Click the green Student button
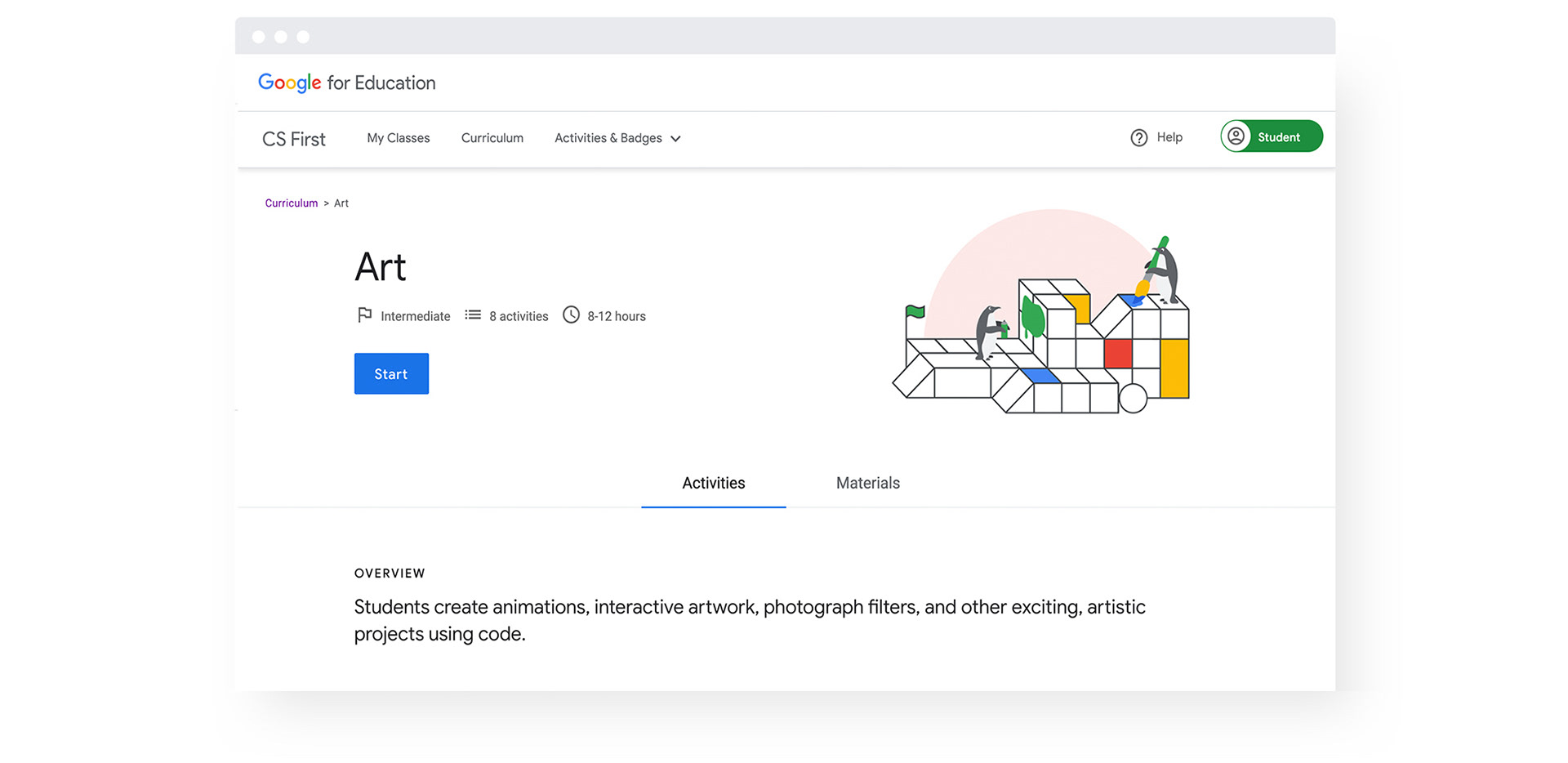1568x763 pixels. click(x=1272, y=136)
